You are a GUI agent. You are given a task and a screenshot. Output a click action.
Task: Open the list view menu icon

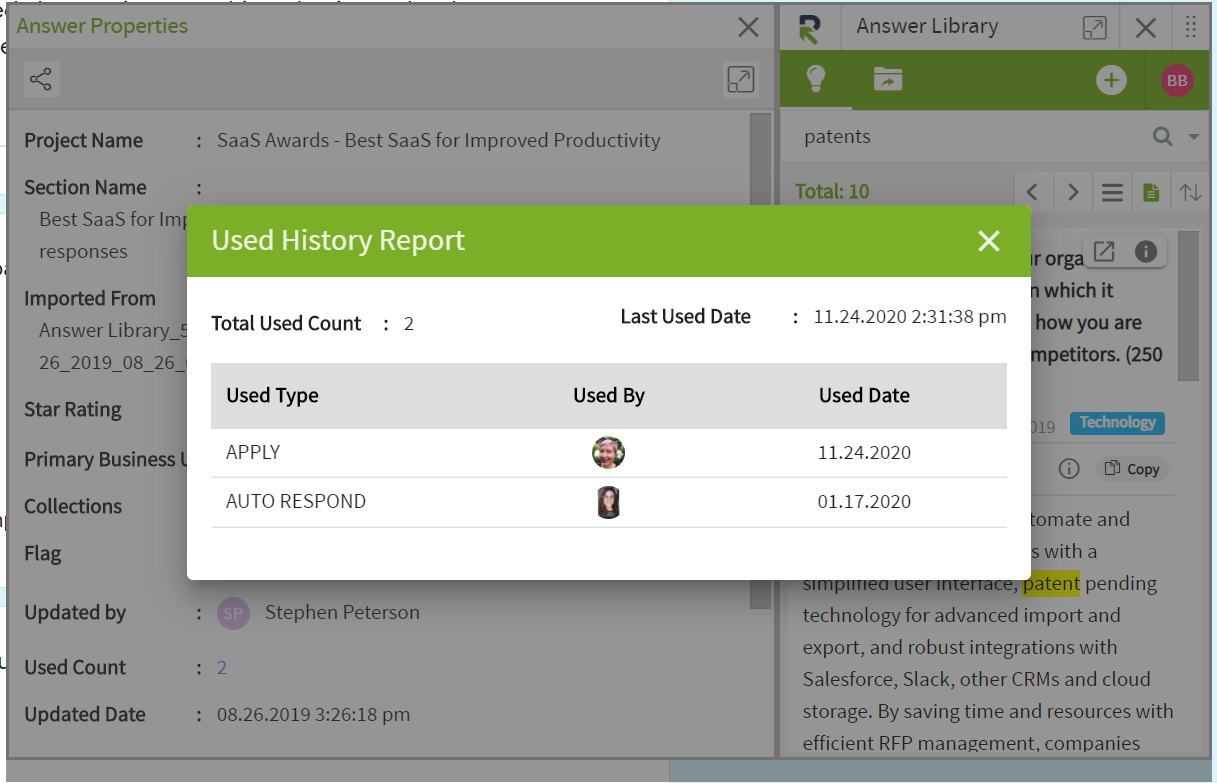[x=1112, y=191]
